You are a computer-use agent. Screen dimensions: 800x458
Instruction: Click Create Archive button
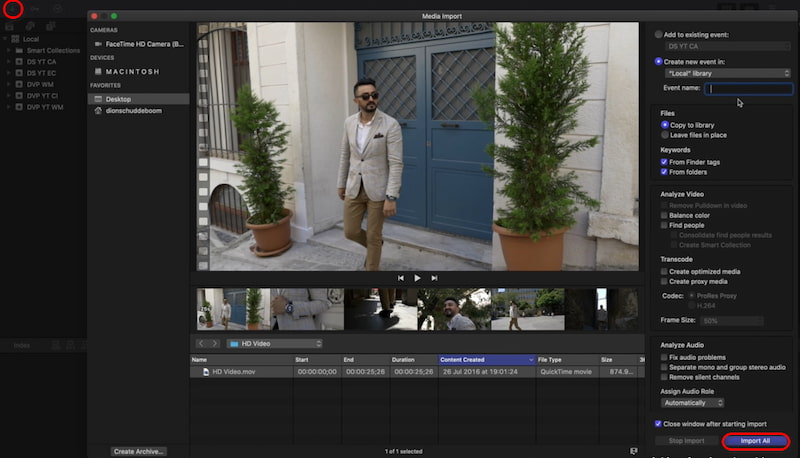tap(139, 451)
